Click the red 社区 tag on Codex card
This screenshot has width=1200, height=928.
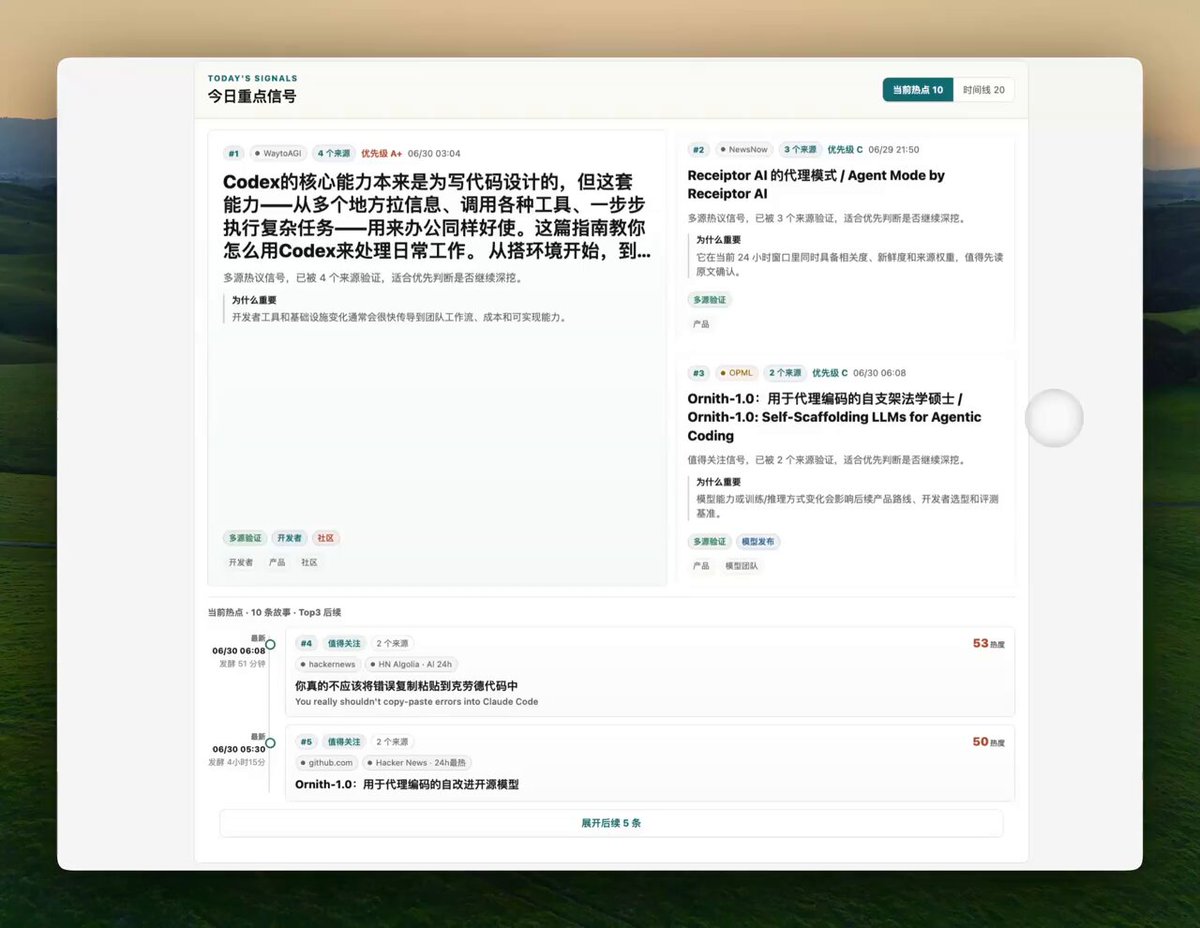326,538
